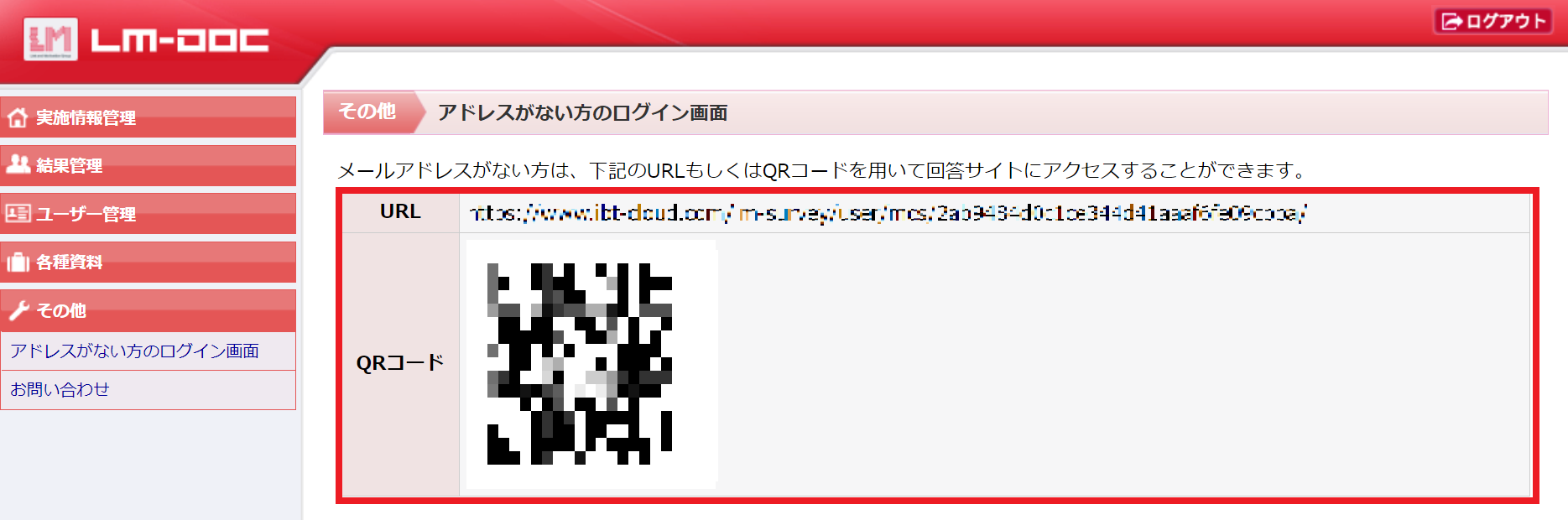Click the briefcase icon beside 各種資料
The image size is (1568, 520).
coord(18,262)
